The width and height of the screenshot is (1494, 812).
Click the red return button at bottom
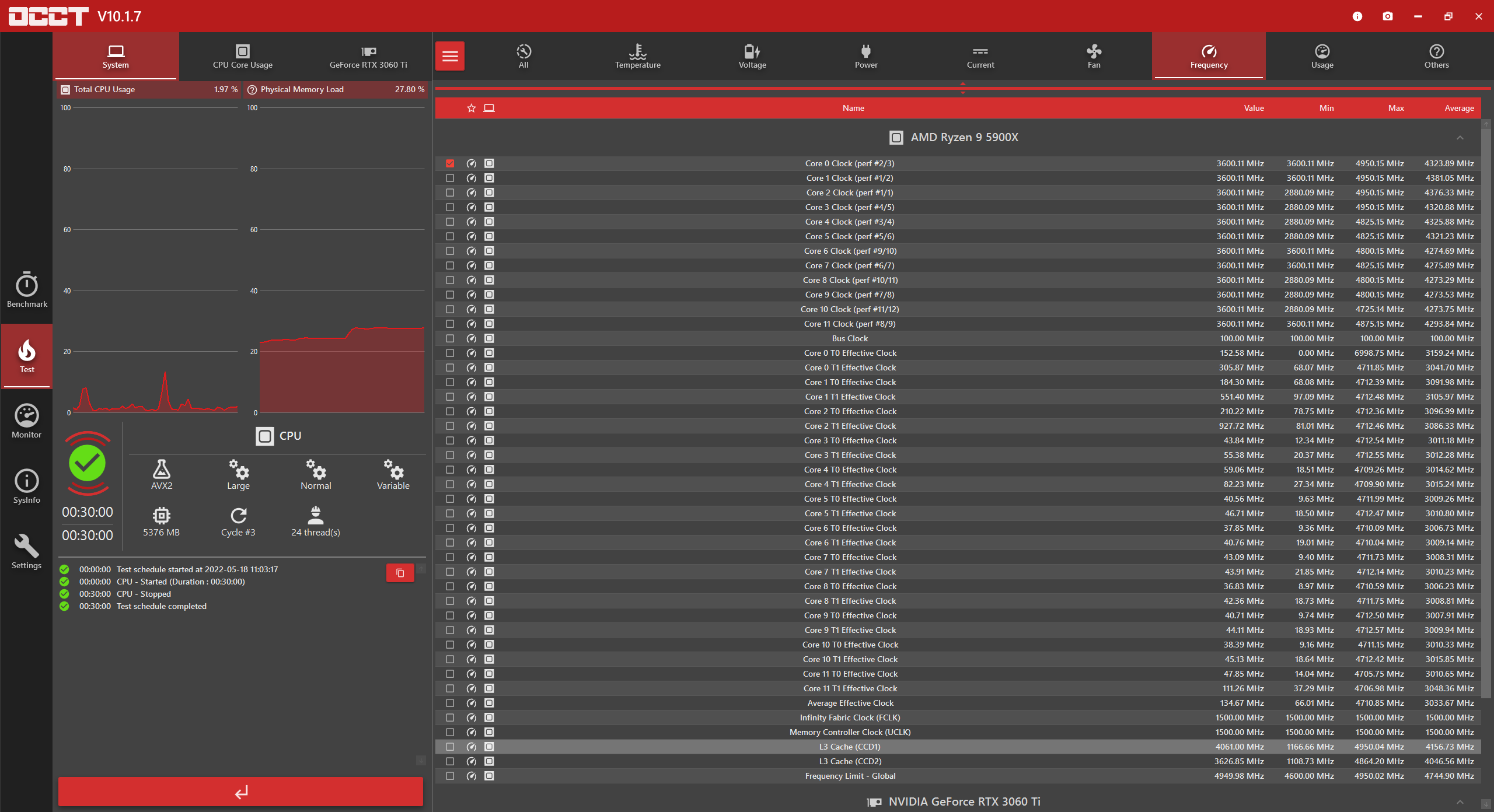point(240,792)
